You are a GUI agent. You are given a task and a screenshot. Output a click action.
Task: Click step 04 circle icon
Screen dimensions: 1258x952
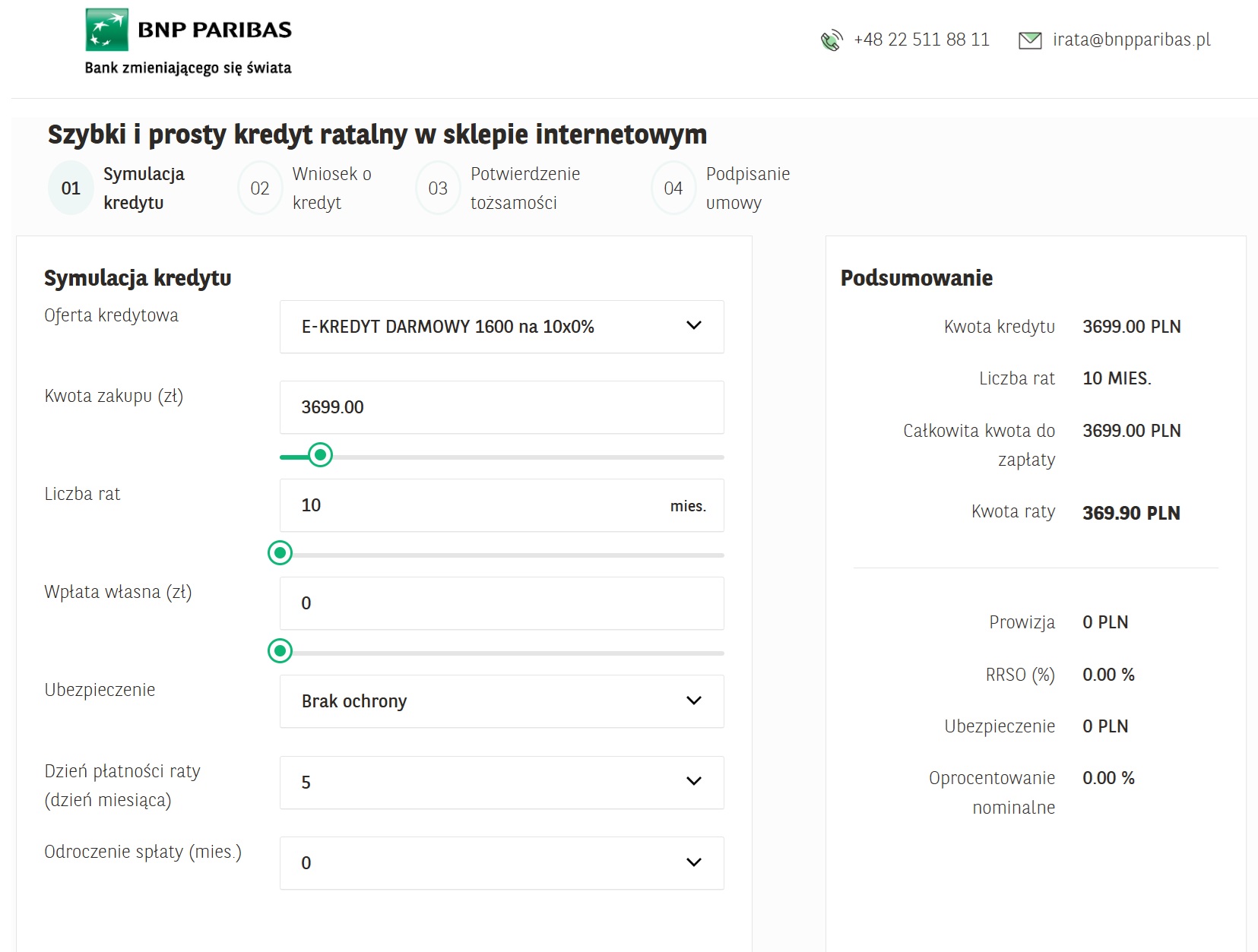[673, 188]
